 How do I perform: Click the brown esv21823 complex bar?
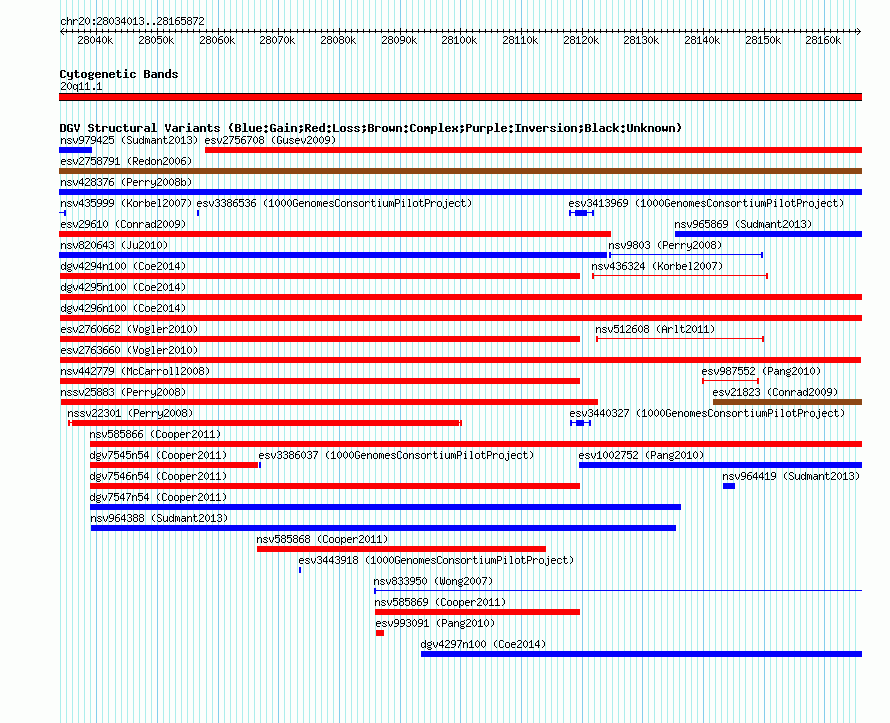(788, 402)
